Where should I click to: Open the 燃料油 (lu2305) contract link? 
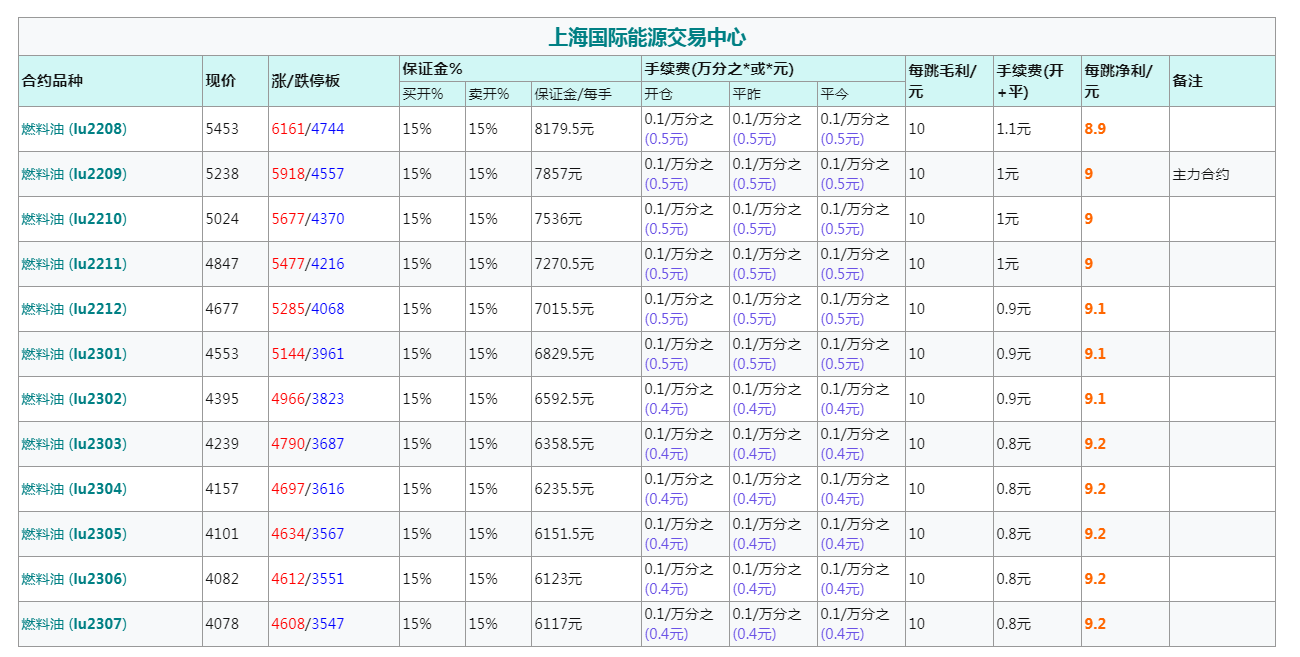[x=74, y=534]
